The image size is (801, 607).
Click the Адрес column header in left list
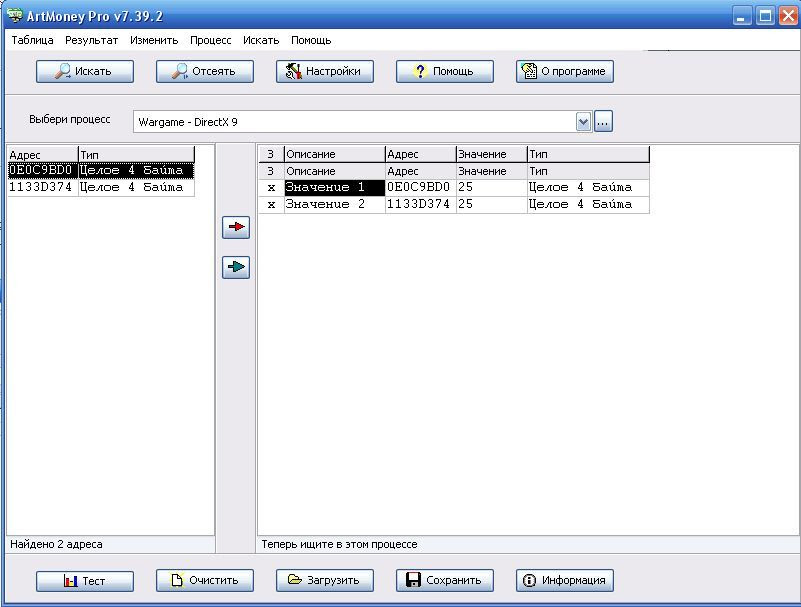click(x=42, y=155)
